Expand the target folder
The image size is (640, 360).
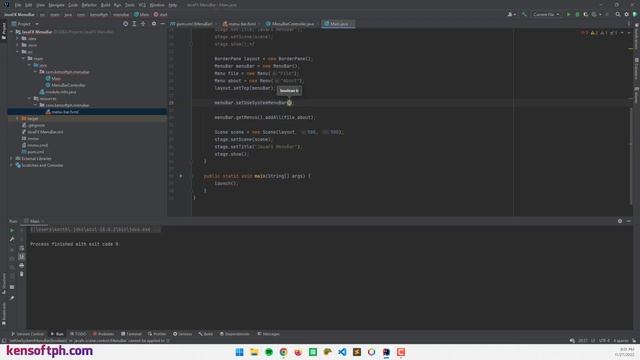click(17, 118)
